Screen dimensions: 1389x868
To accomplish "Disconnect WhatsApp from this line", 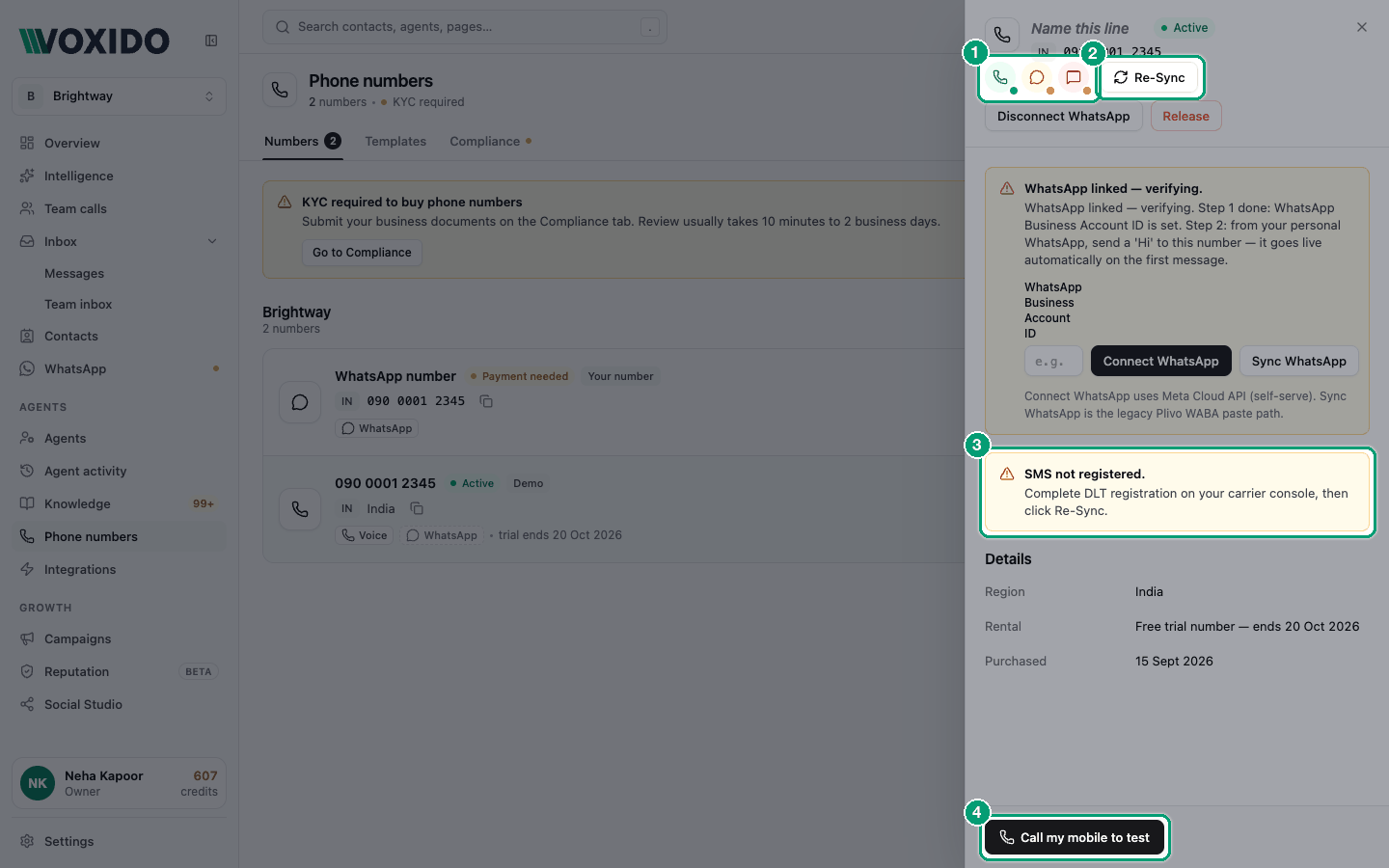I will 1064,116.
